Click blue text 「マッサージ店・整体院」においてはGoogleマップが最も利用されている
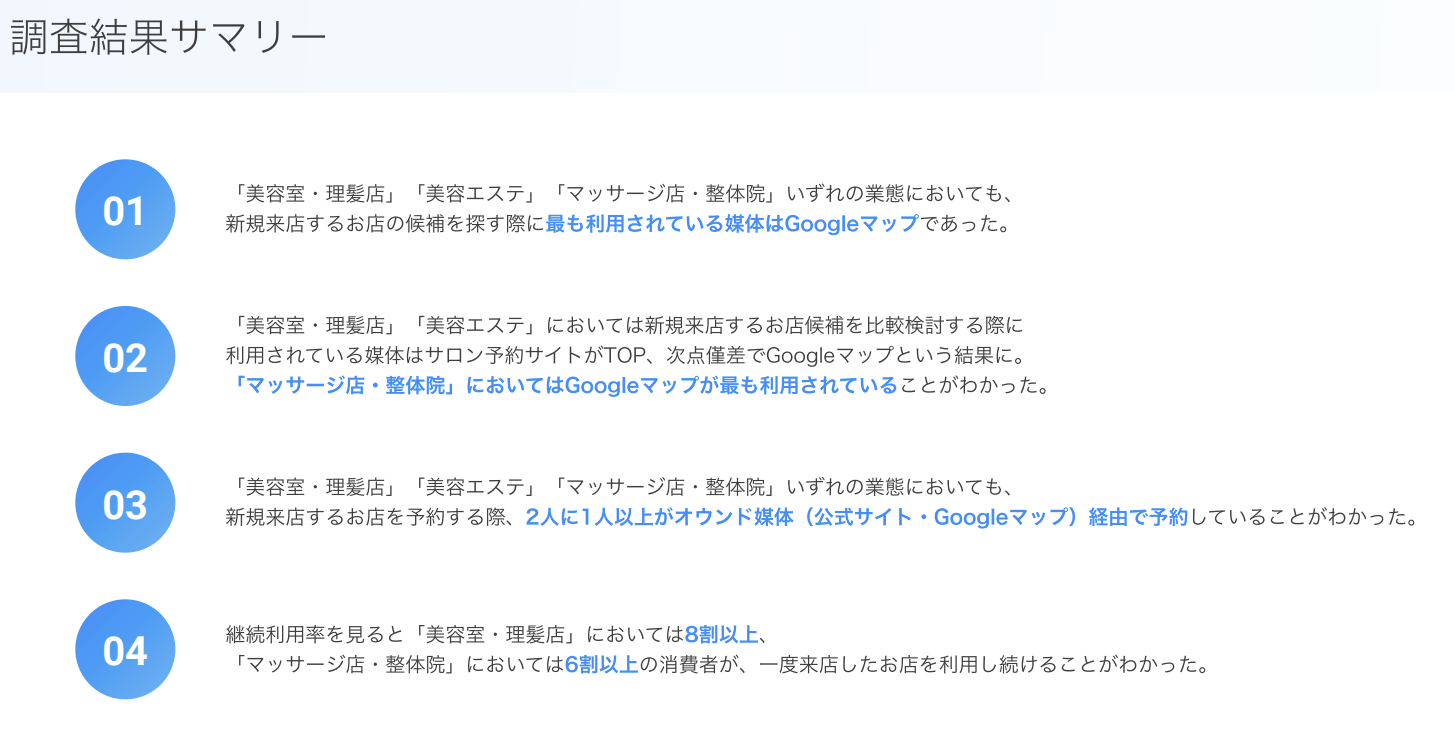Image resolution: width=1454 pixels, height=740 pixels. tap(563, 385)
